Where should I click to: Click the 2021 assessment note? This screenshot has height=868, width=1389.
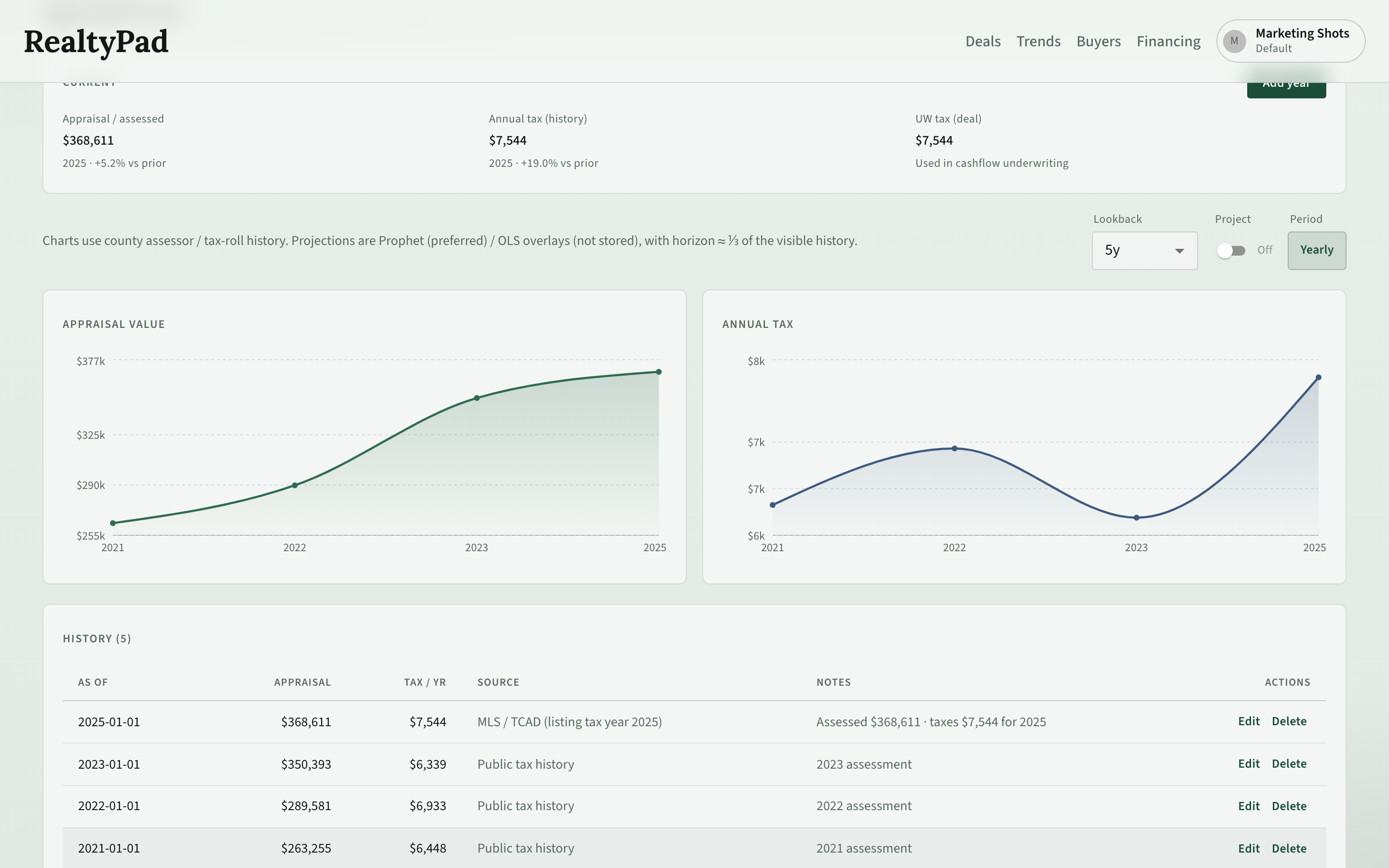[x=864, y=849]
